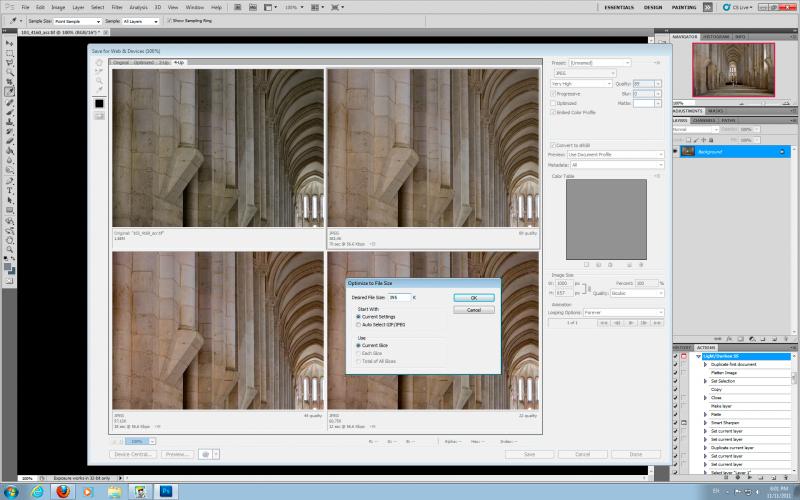This screenshot has height=500, width=800.
Task: Select the Eyedropper tool in the main toolbox
Action: pos(10,91)
